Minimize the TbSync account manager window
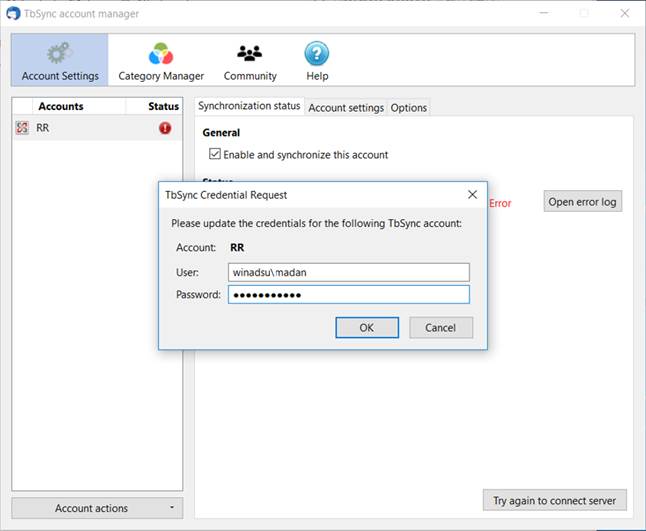Viewport: 646px width, 531px height. coord(544,14)
